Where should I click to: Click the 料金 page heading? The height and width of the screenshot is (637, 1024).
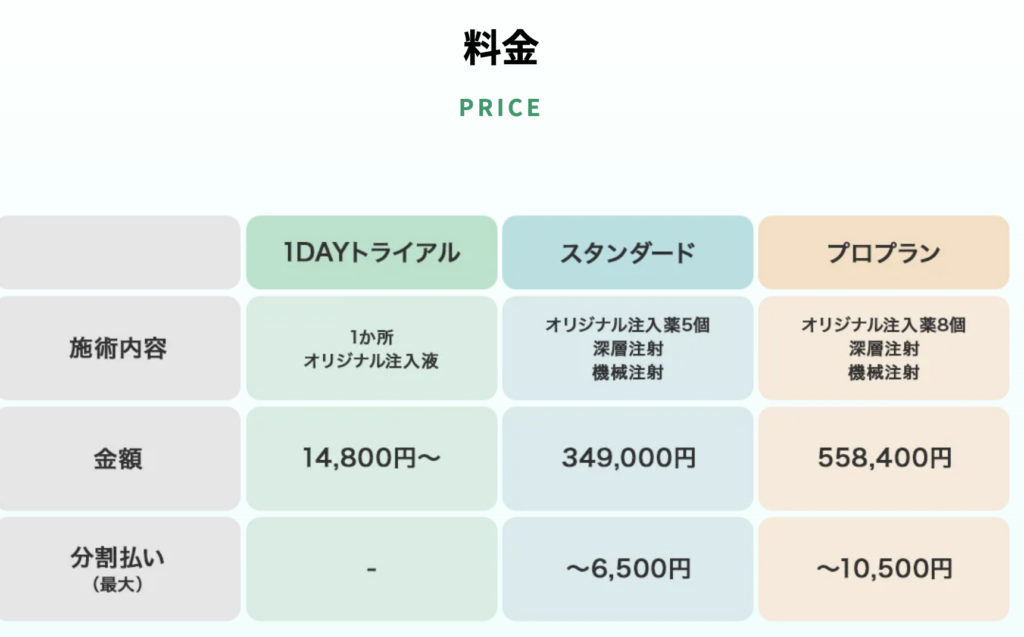(500, 48)
